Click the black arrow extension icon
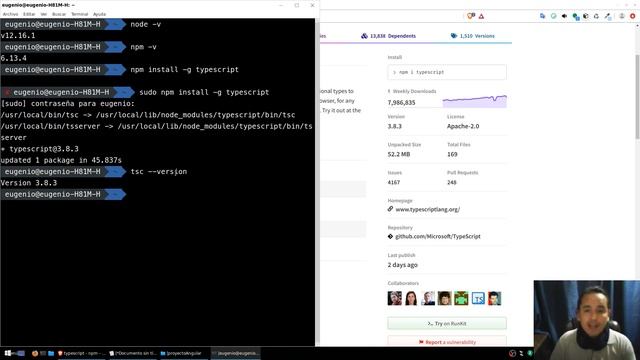 click(564, 16)
